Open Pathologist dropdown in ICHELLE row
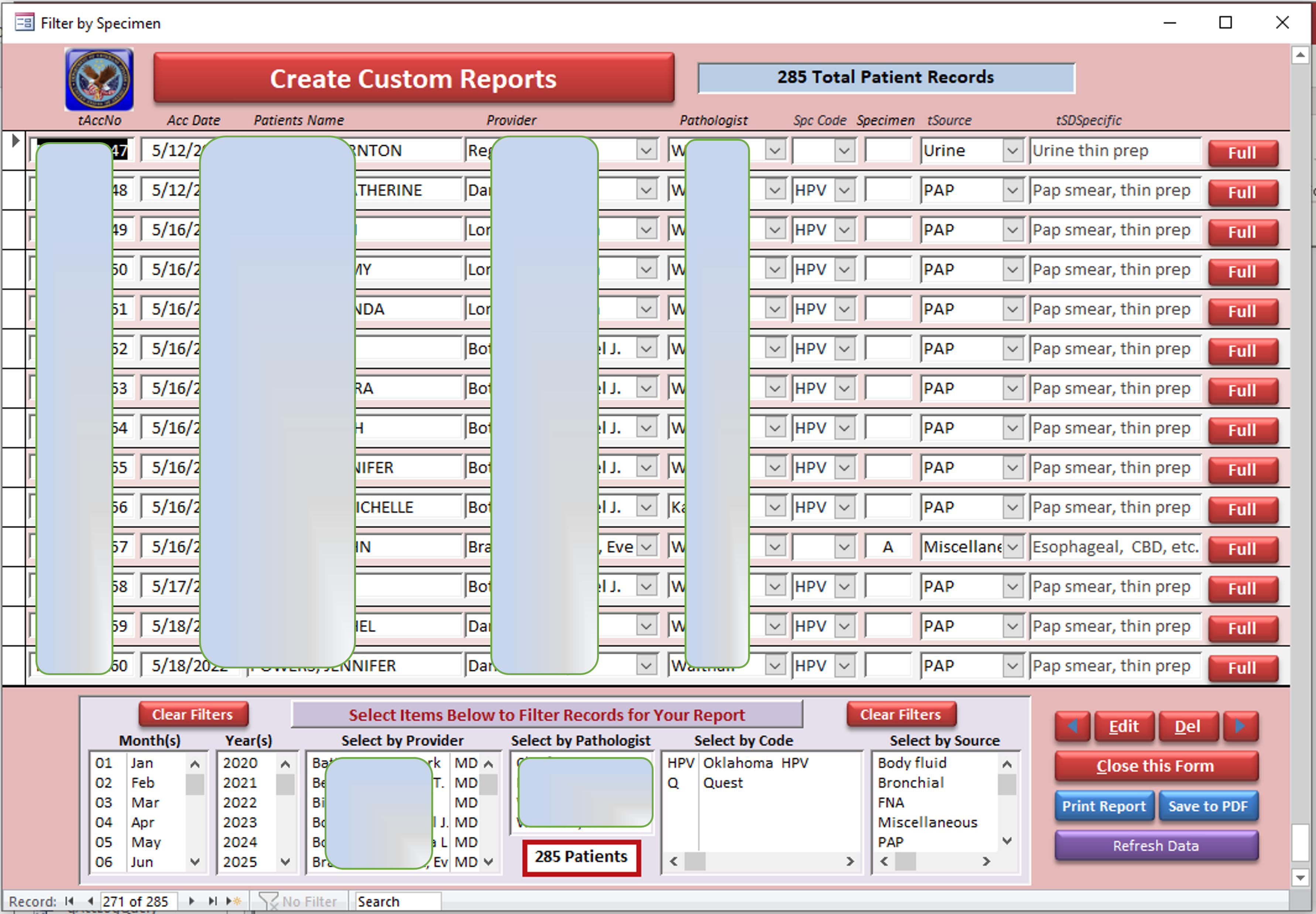The width and height of the screenshot is (1316, 914). click(775, 507)
